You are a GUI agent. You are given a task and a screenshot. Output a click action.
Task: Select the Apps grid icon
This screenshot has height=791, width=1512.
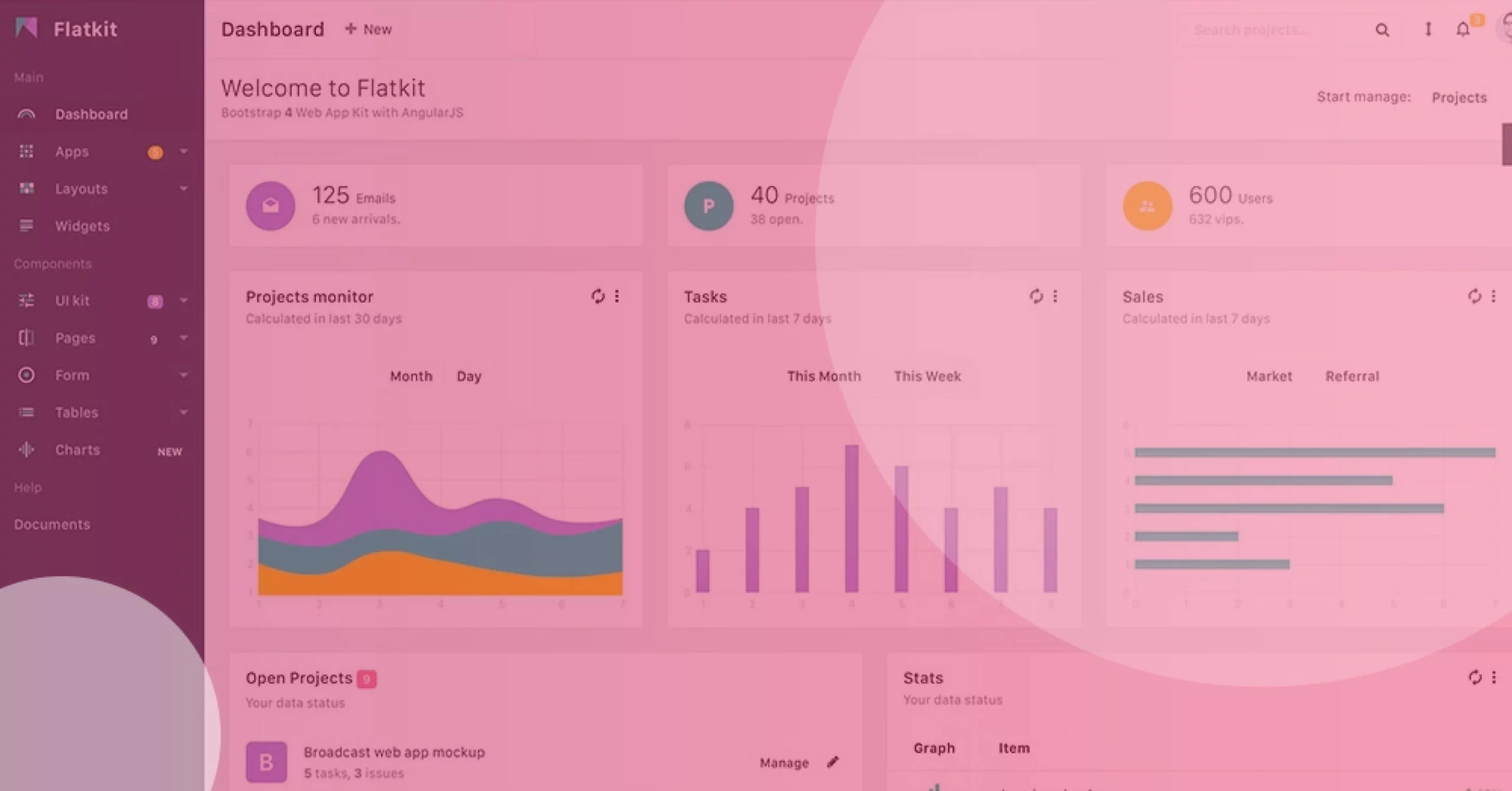26,151
